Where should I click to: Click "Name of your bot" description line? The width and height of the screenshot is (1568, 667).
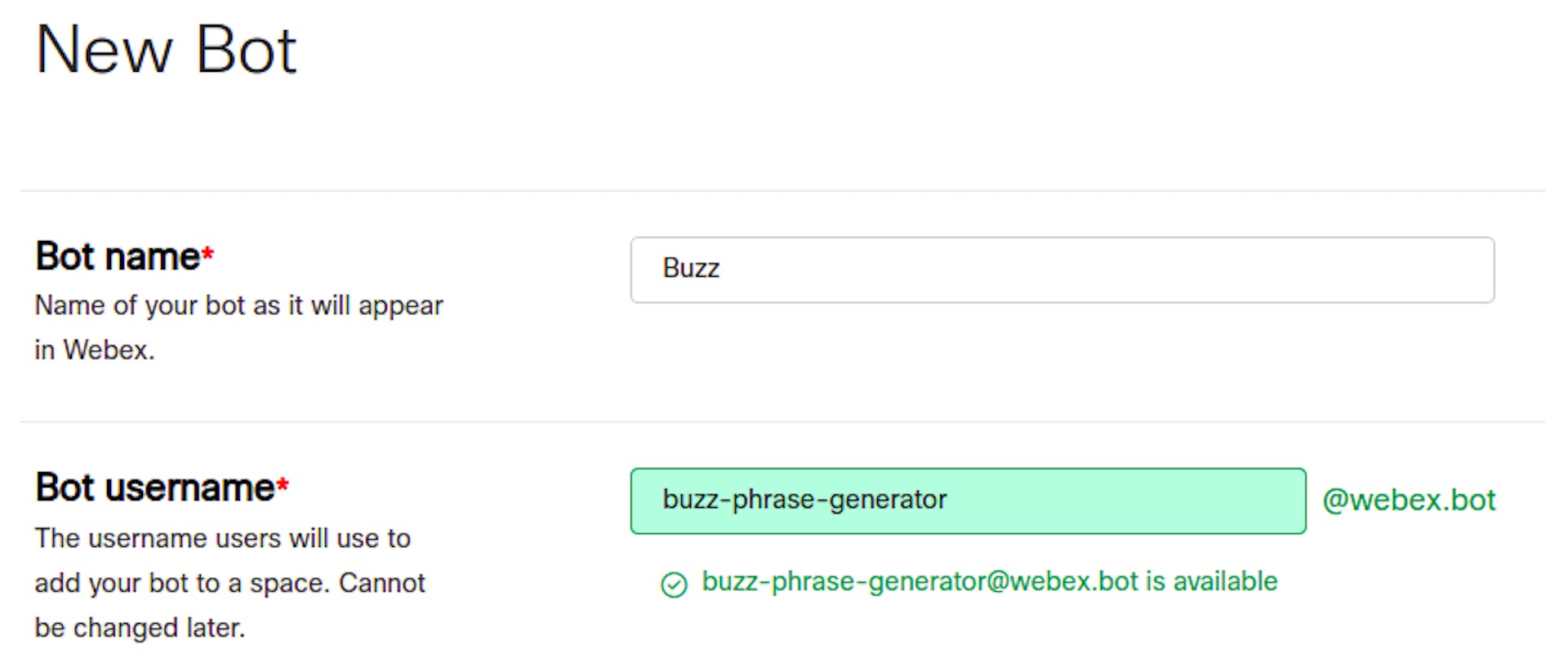[x=238, y=305]
